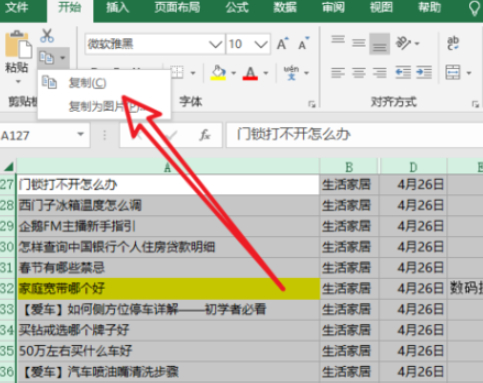Apply the yellow fill color bucket

point(218,73)
